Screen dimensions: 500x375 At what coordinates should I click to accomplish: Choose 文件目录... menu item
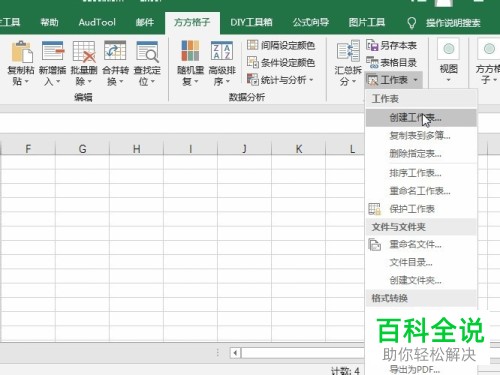(421, 263)
